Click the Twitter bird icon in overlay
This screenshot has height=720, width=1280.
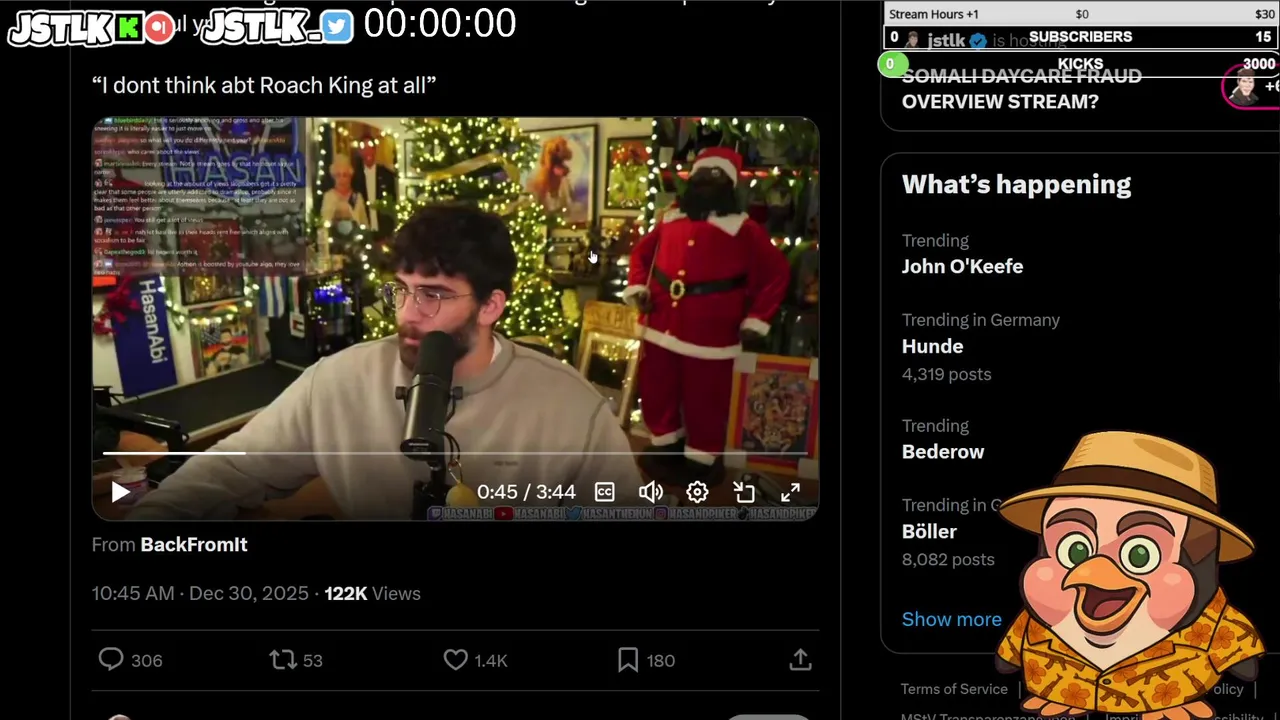coord(338,28)
